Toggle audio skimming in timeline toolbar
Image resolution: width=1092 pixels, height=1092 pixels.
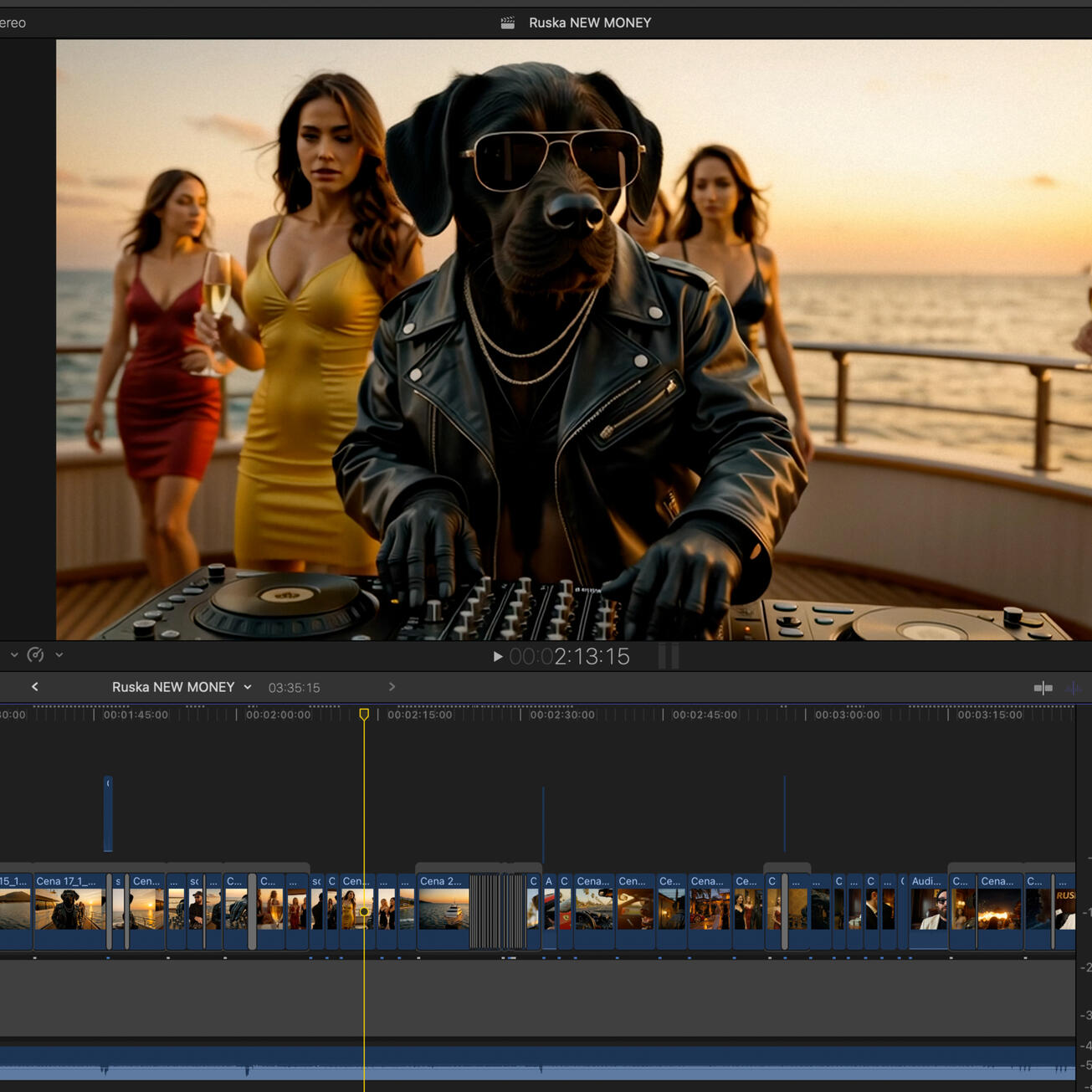pyautogui.click(x=1074, y=688)
